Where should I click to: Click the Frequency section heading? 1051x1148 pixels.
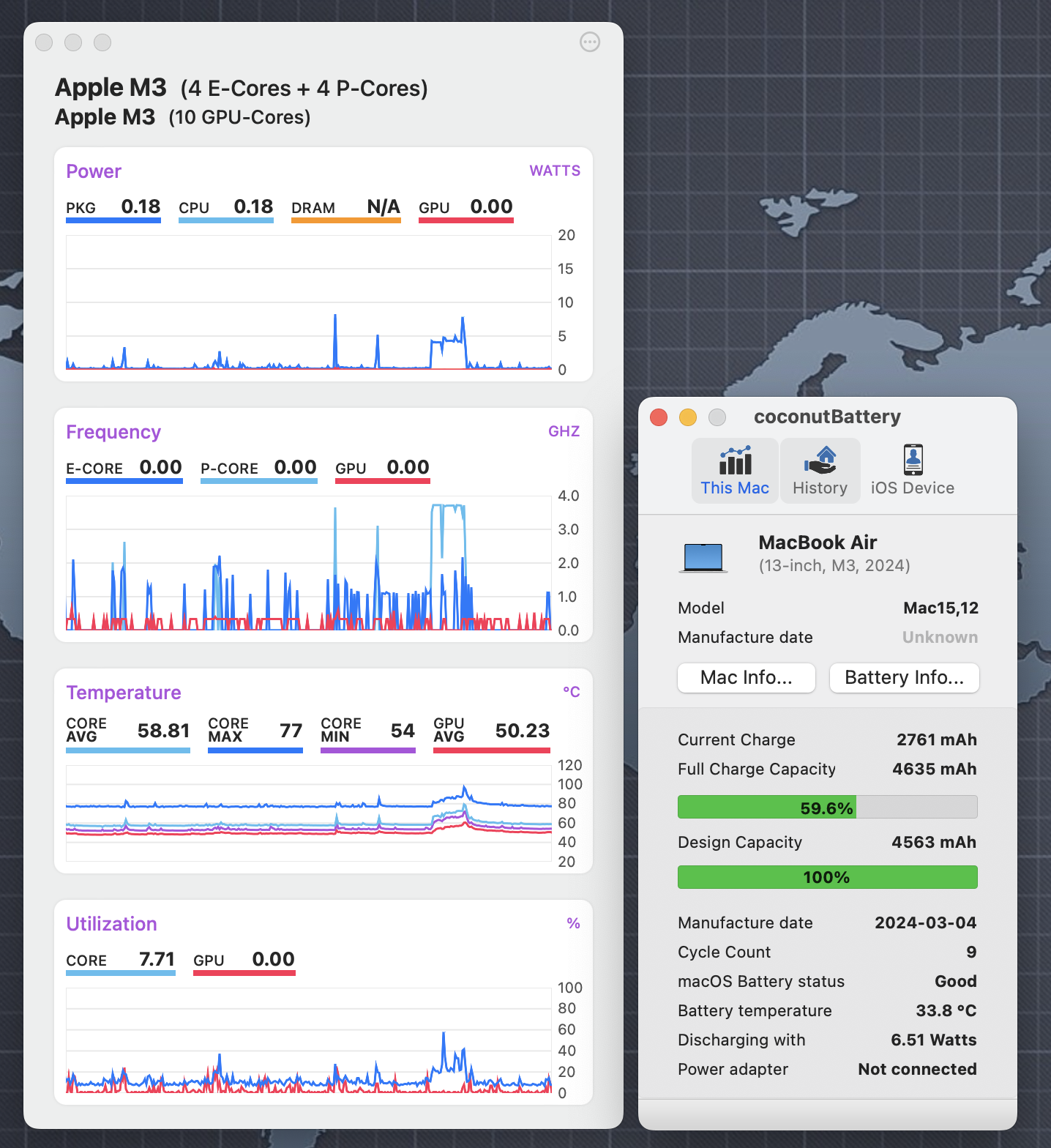pos(113,432)
